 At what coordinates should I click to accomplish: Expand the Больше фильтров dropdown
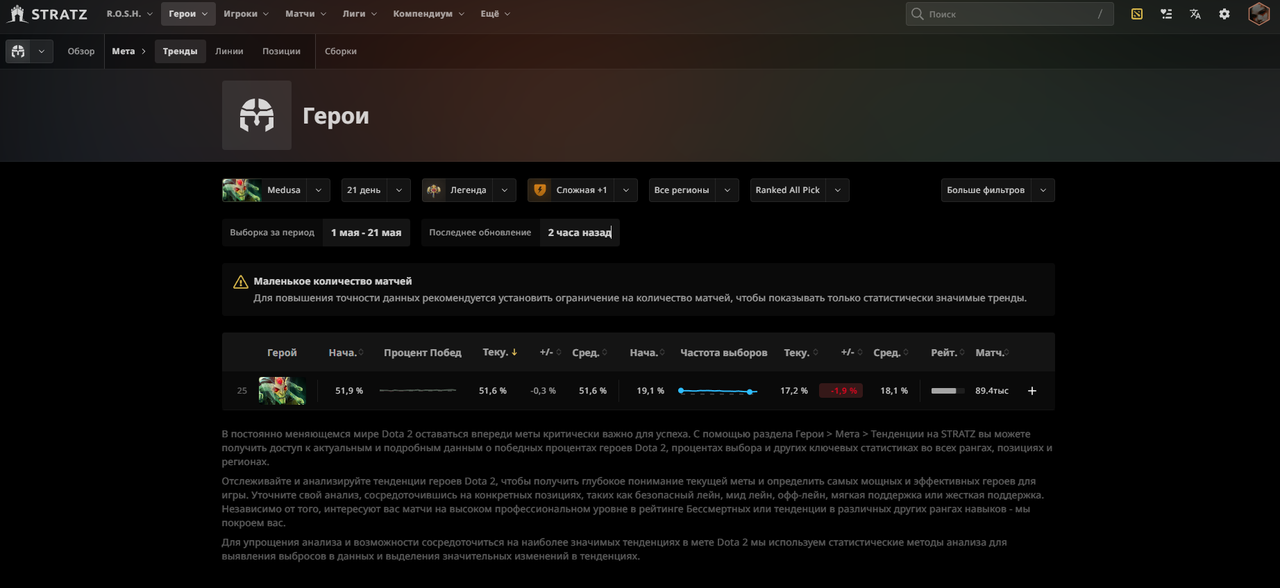[x=998, y=190]
